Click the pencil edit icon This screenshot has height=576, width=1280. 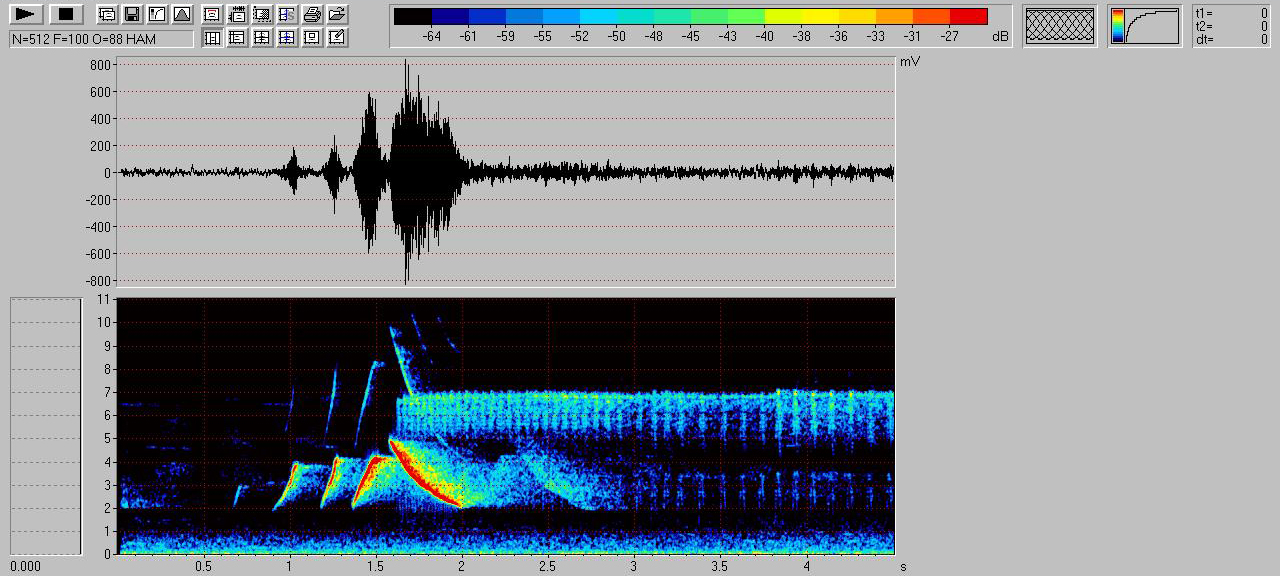coord(337,38)
